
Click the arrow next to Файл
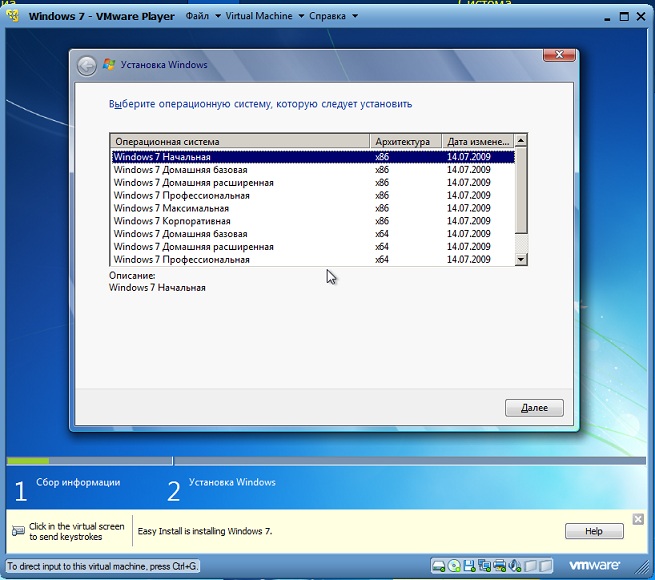pyautogui.click(x=218, y=16)
